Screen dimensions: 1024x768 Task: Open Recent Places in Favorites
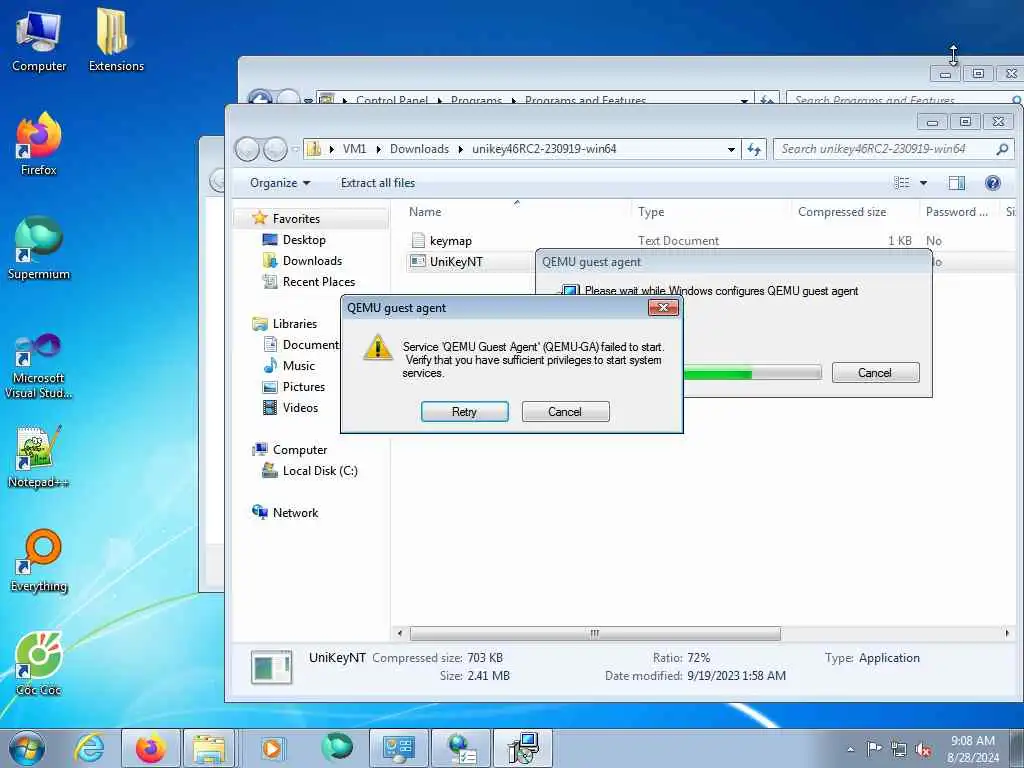[319, 281]
